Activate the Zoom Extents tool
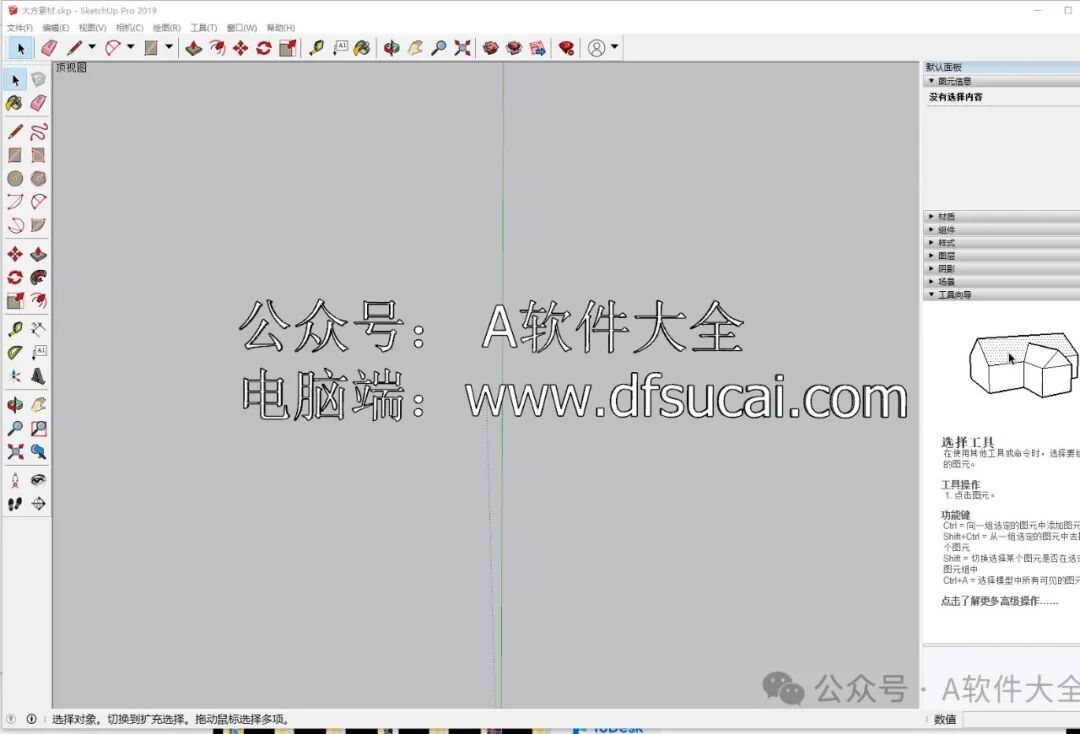Image resolution: width=1080 pixels, height=734 pixels. coord(13,452)
